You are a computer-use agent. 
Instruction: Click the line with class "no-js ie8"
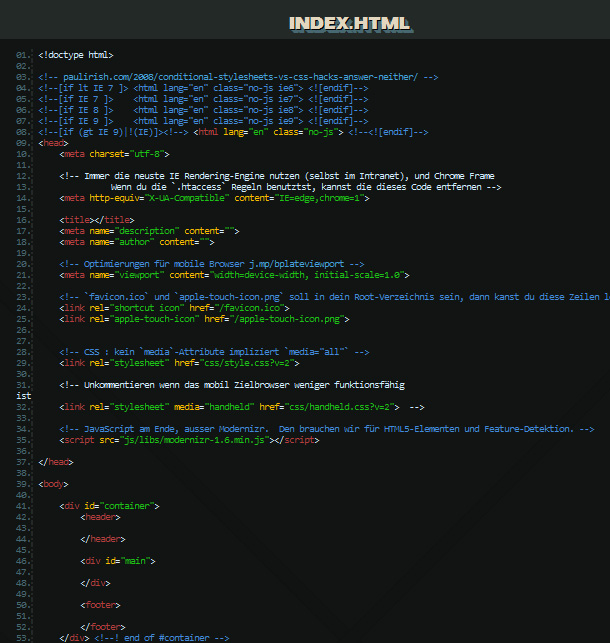tap(203, 110)
